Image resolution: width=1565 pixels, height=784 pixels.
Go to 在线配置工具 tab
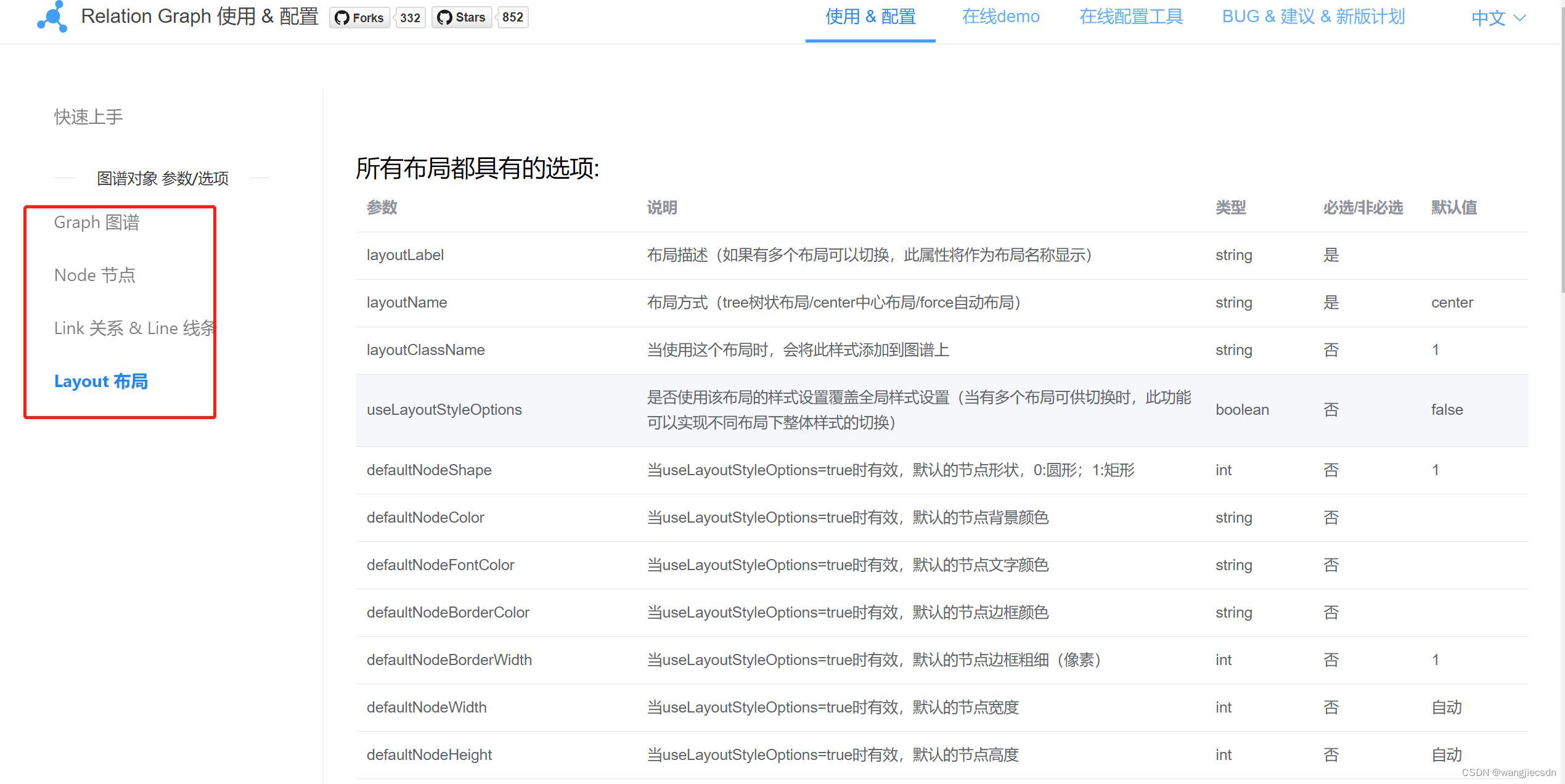point(1130,17)
